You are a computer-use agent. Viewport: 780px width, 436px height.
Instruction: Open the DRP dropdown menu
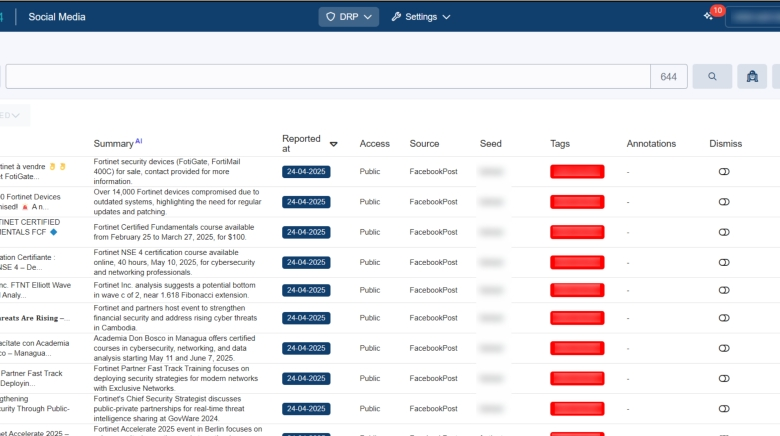349,17
